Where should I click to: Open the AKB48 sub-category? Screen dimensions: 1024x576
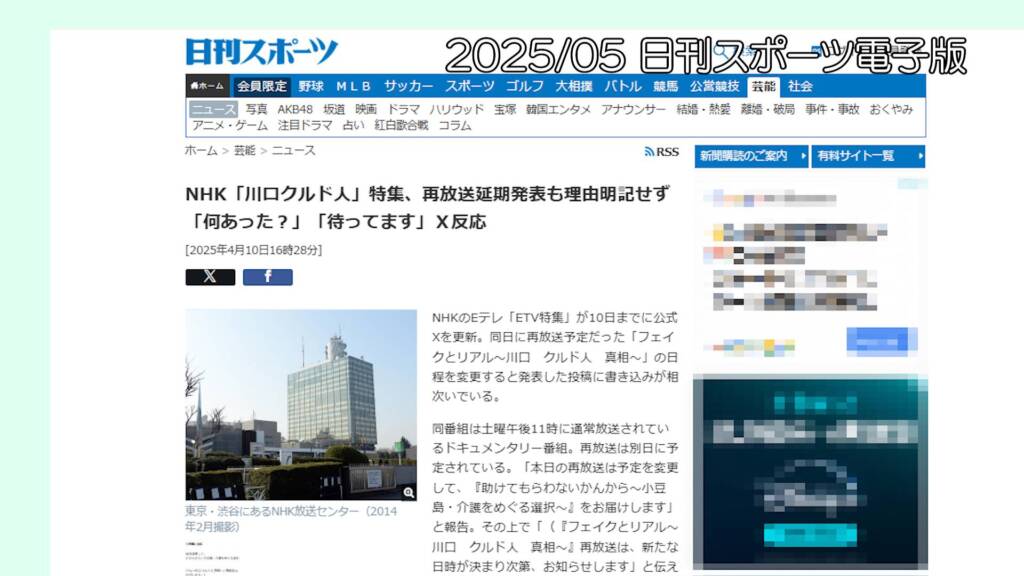click(x=295, y=109)
